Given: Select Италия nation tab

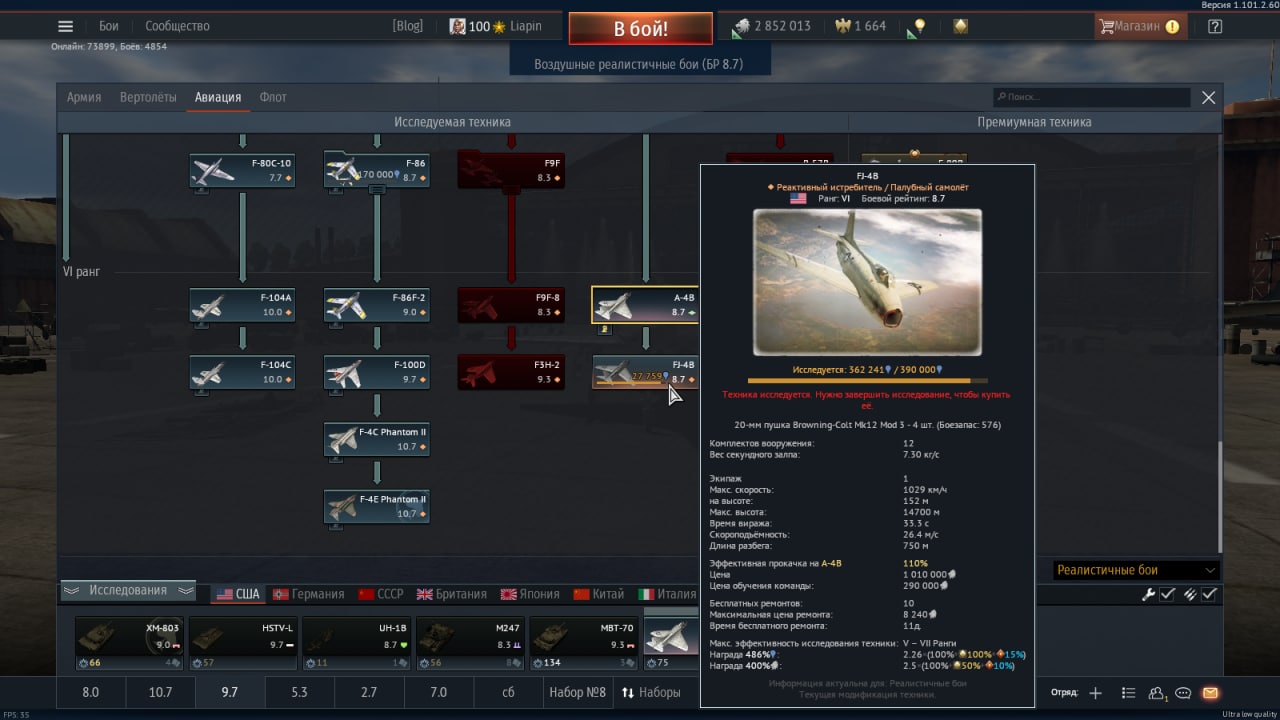Looking at the screenshot, I should [668, 594].
